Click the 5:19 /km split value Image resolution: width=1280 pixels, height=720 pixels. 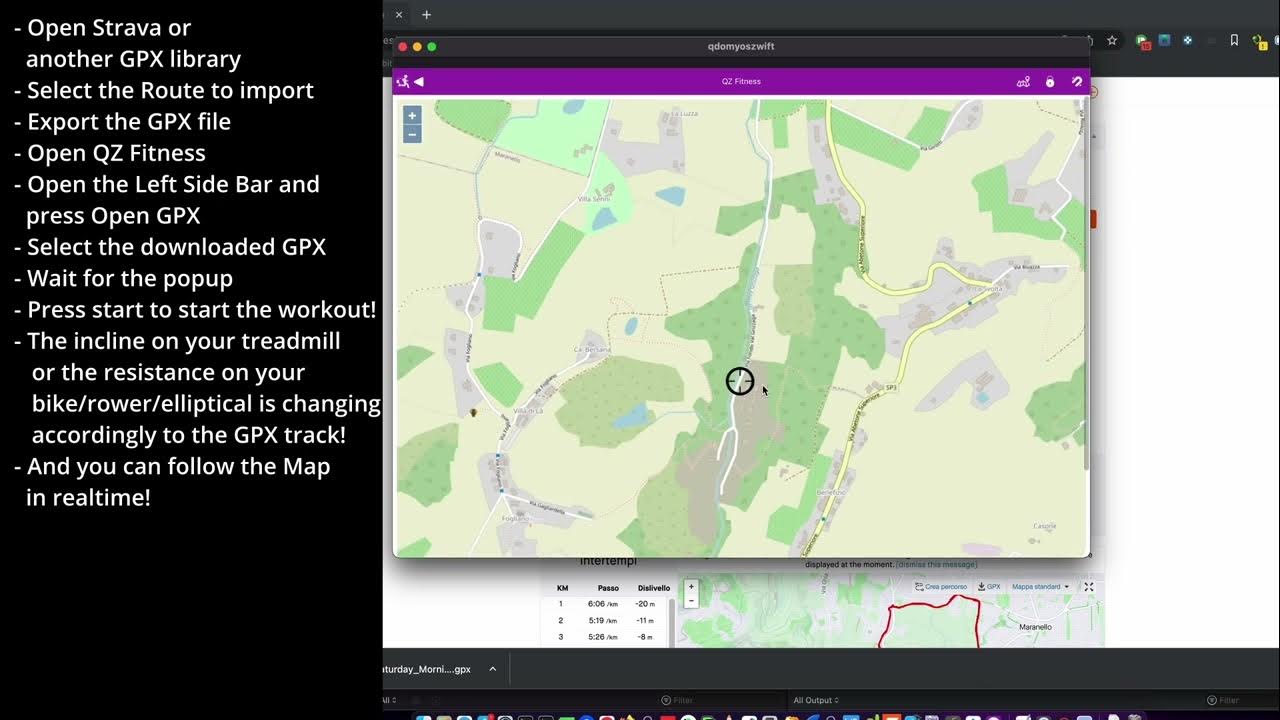click(603, 621)
